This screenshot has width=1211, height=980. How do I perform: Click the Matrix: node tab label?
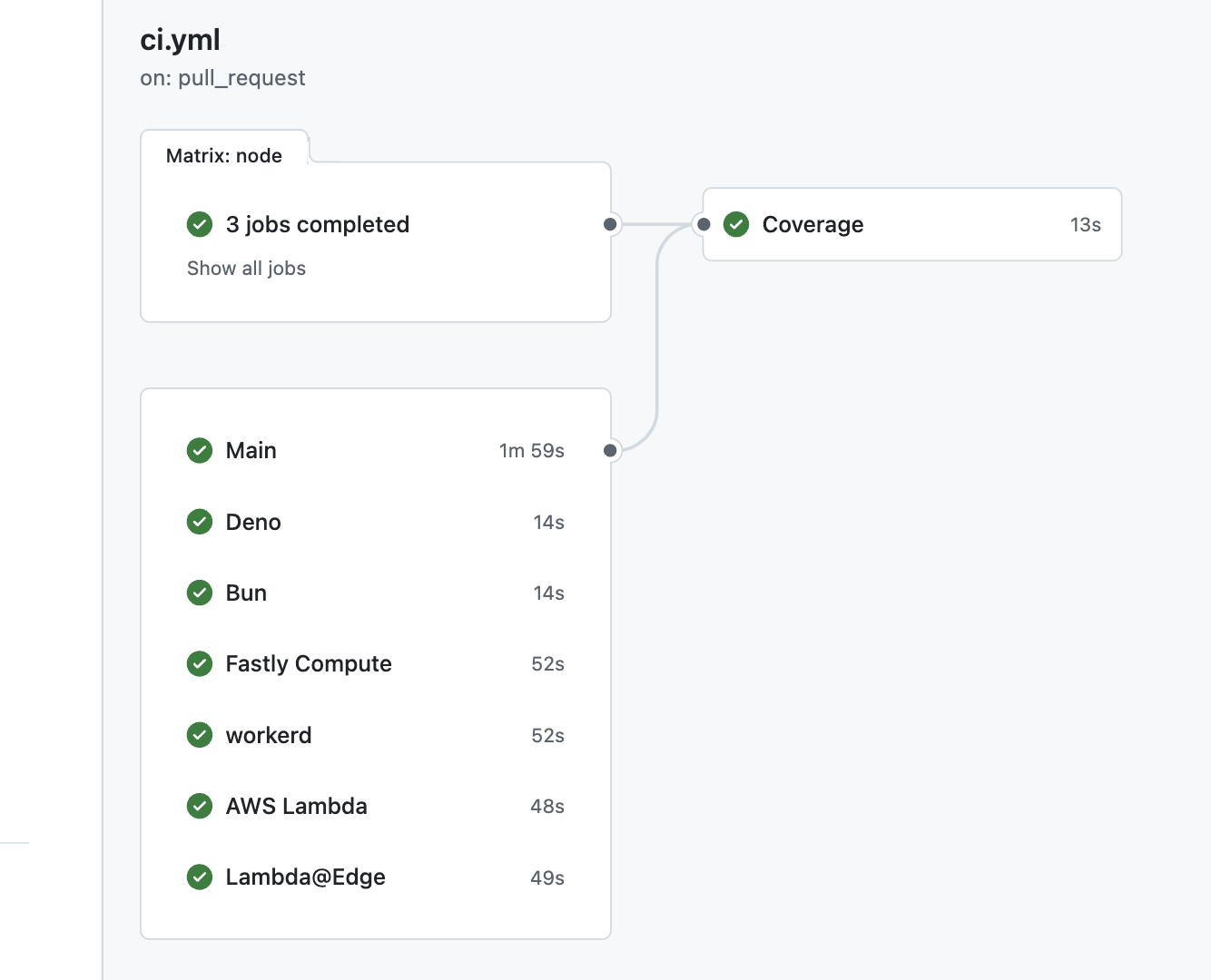224,155
